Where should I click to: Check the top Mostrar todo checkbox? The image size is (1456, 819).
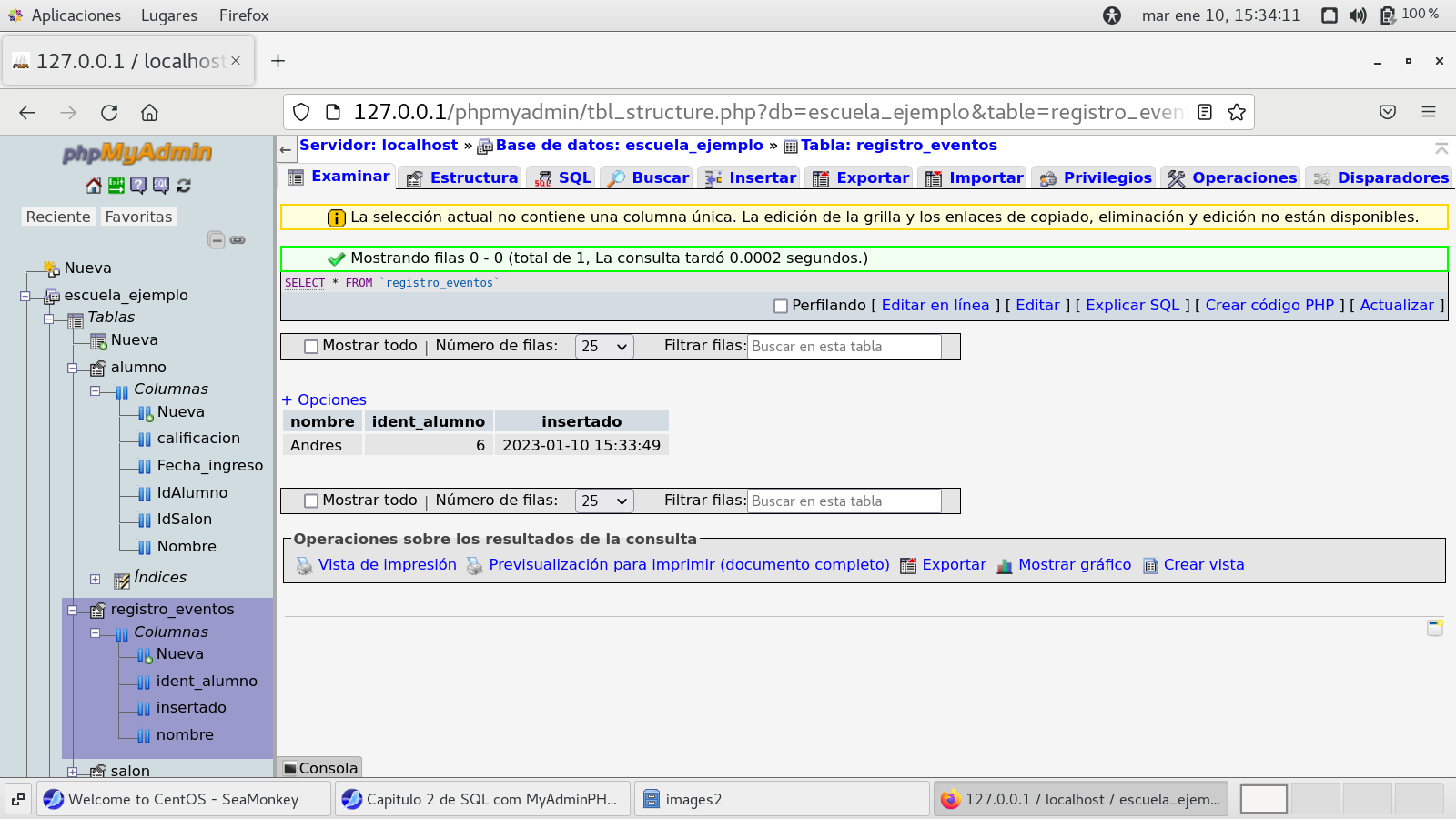point(311,347)
